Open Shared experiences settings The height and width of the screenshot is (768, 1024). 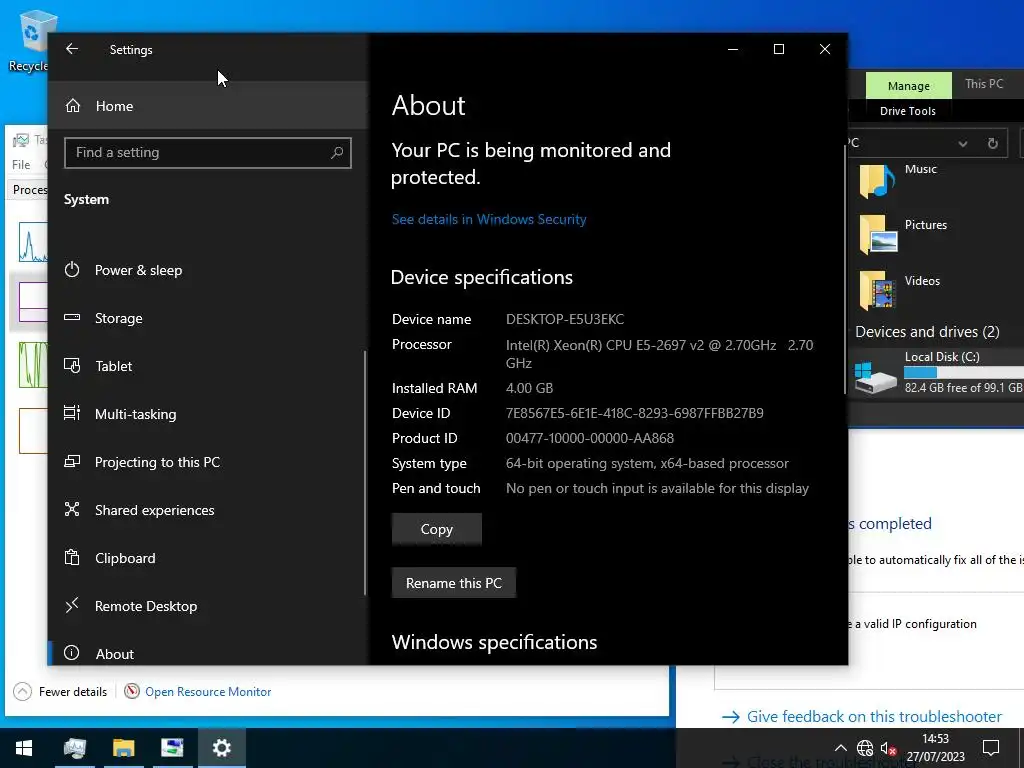[x=208, y=510]
